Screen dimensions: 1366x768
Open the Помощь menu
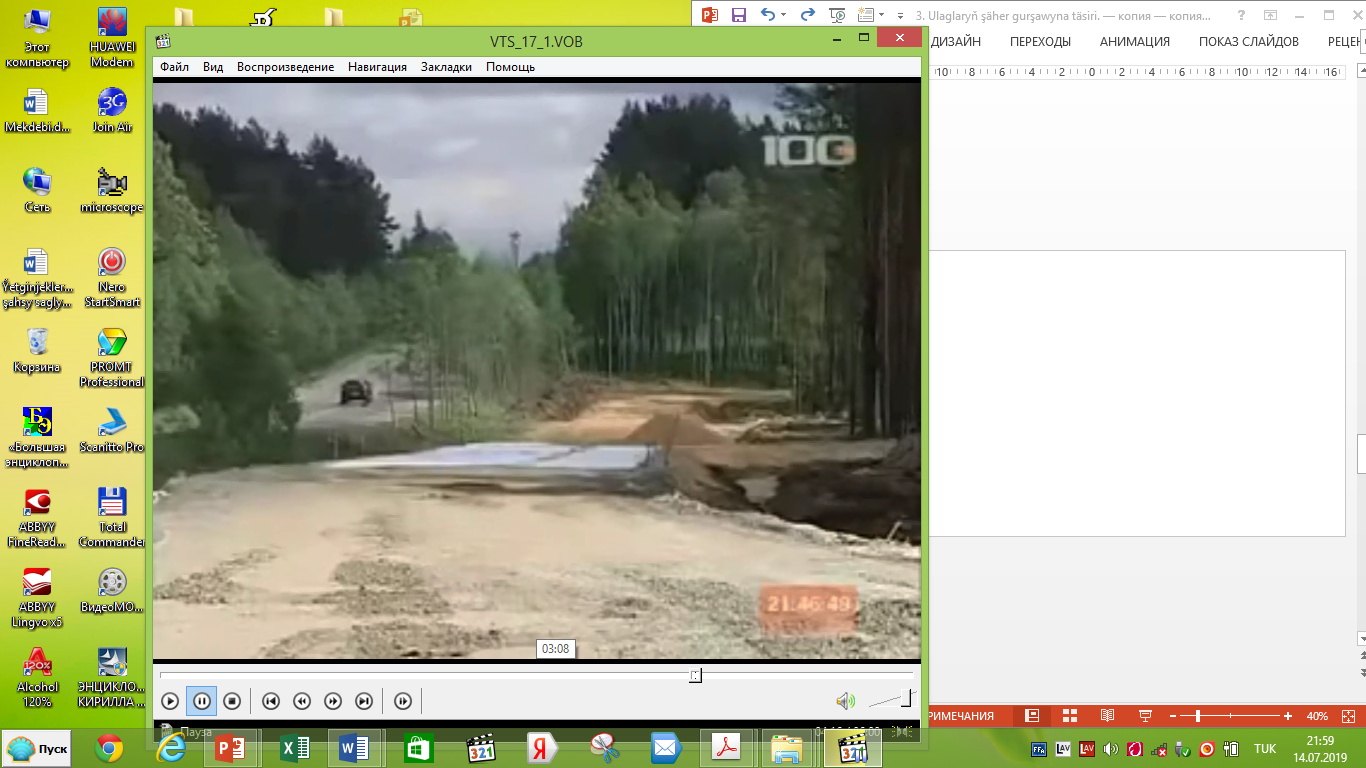[510, 67]
